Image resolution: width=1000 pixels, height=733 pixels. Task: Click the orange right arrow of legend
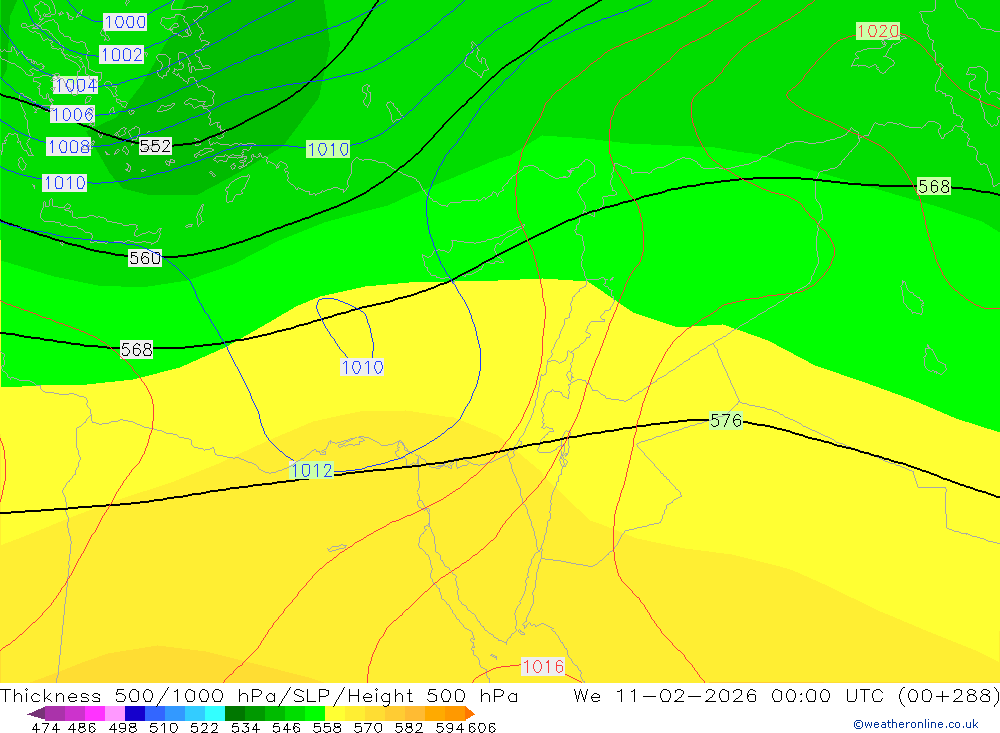(x=470, y=713)
